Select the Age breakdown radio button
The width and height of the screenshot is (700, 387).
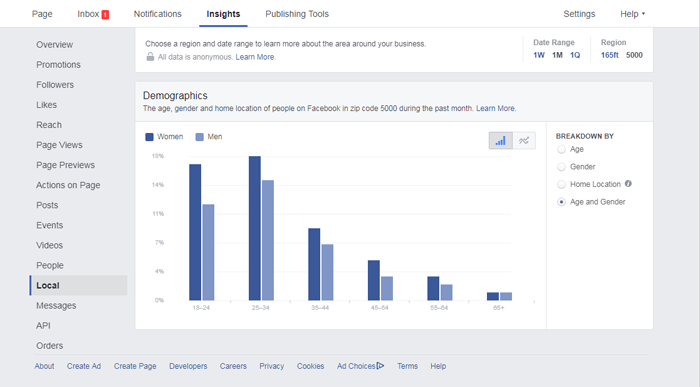pos(561,150)
